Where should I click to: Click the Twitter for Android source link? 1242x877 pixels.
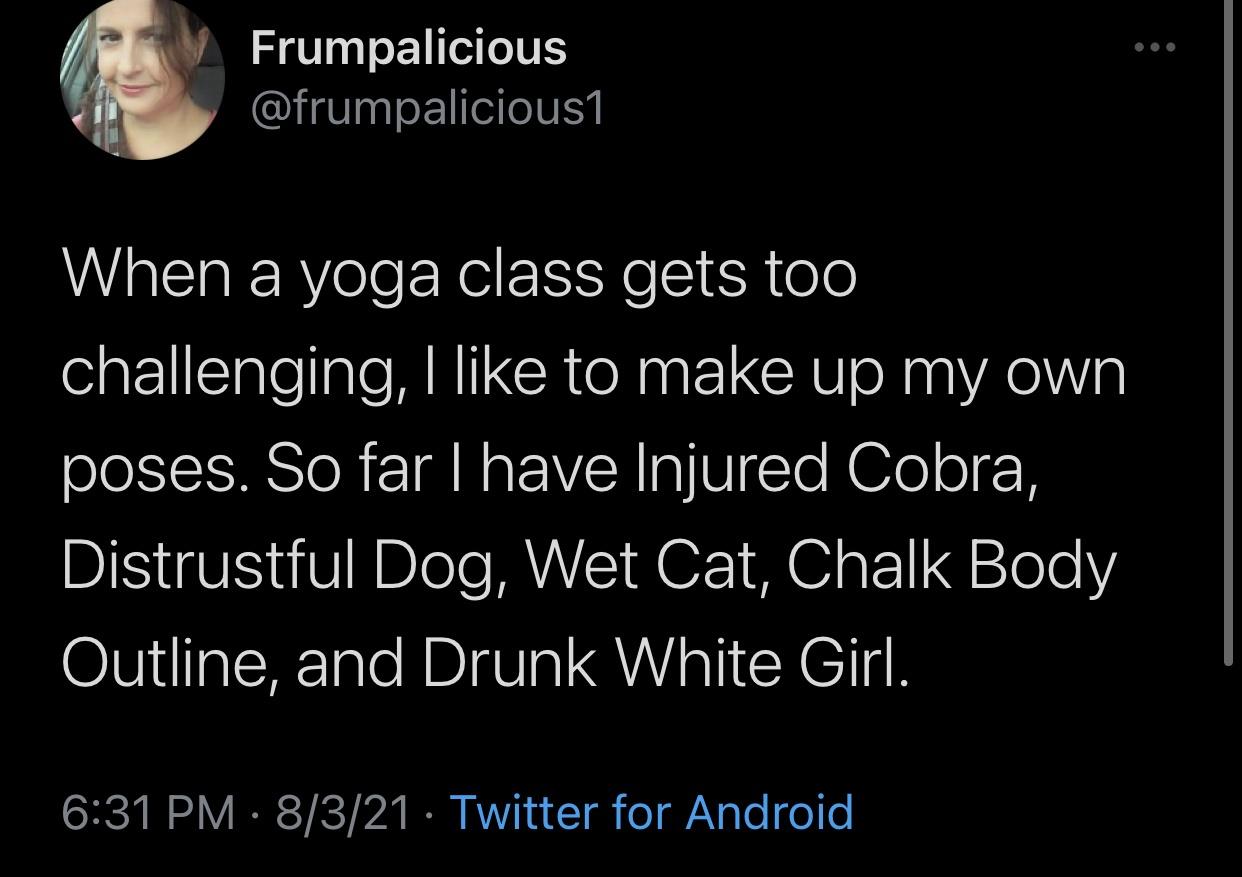(652, 811)
